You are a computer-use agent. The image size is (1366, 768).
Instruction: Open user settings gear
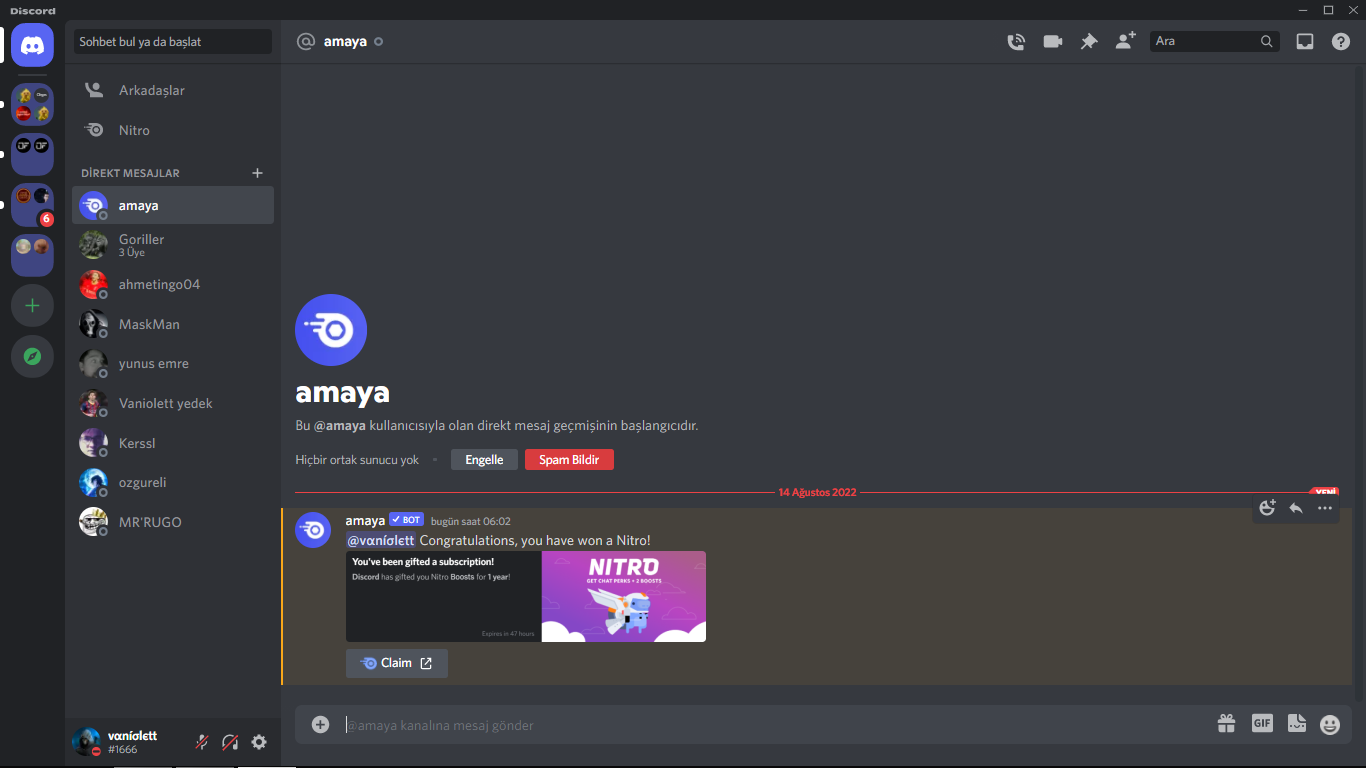click(x=259, y=742)
